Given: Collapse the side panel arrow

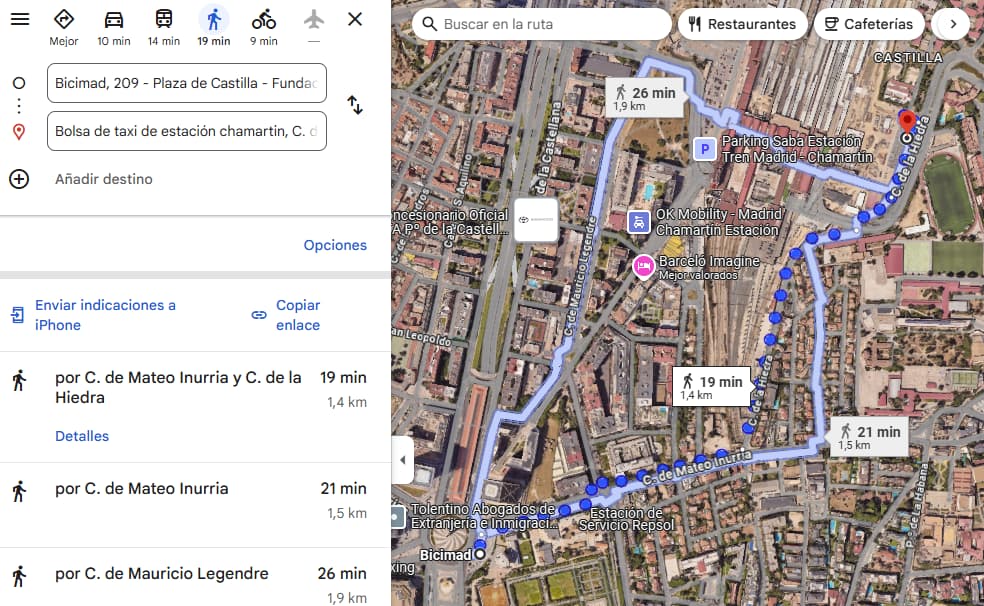Looking at the screenshot, I should click(402, 460).
